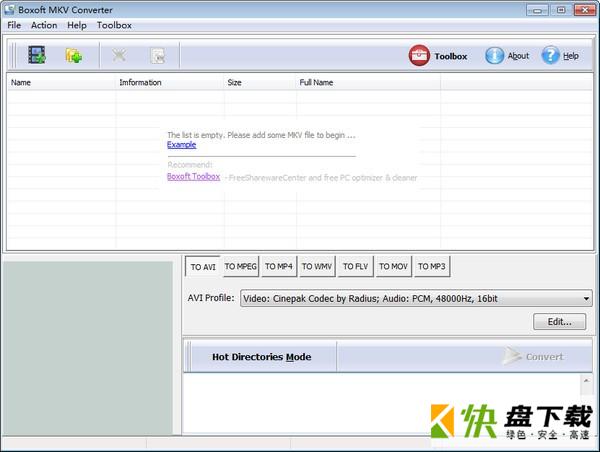This screenshot has width=600, height=452.
Task: Click the gray video preview area
Action: [88, 348]
